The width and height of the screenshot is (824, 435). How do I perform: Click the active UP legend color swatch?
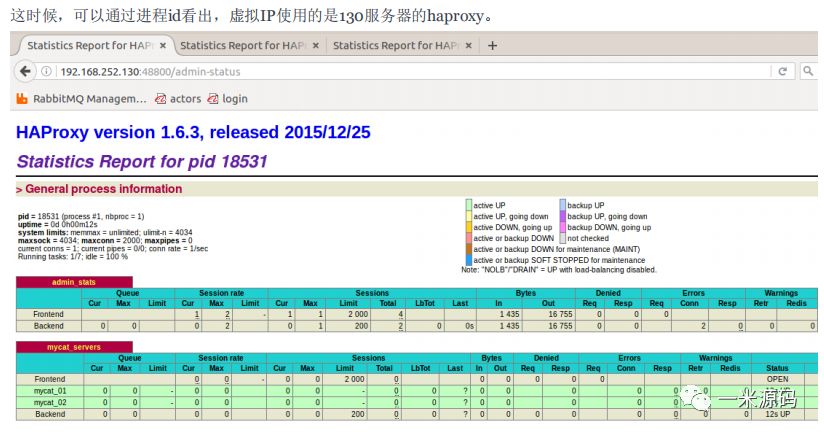tap(469, 205)
